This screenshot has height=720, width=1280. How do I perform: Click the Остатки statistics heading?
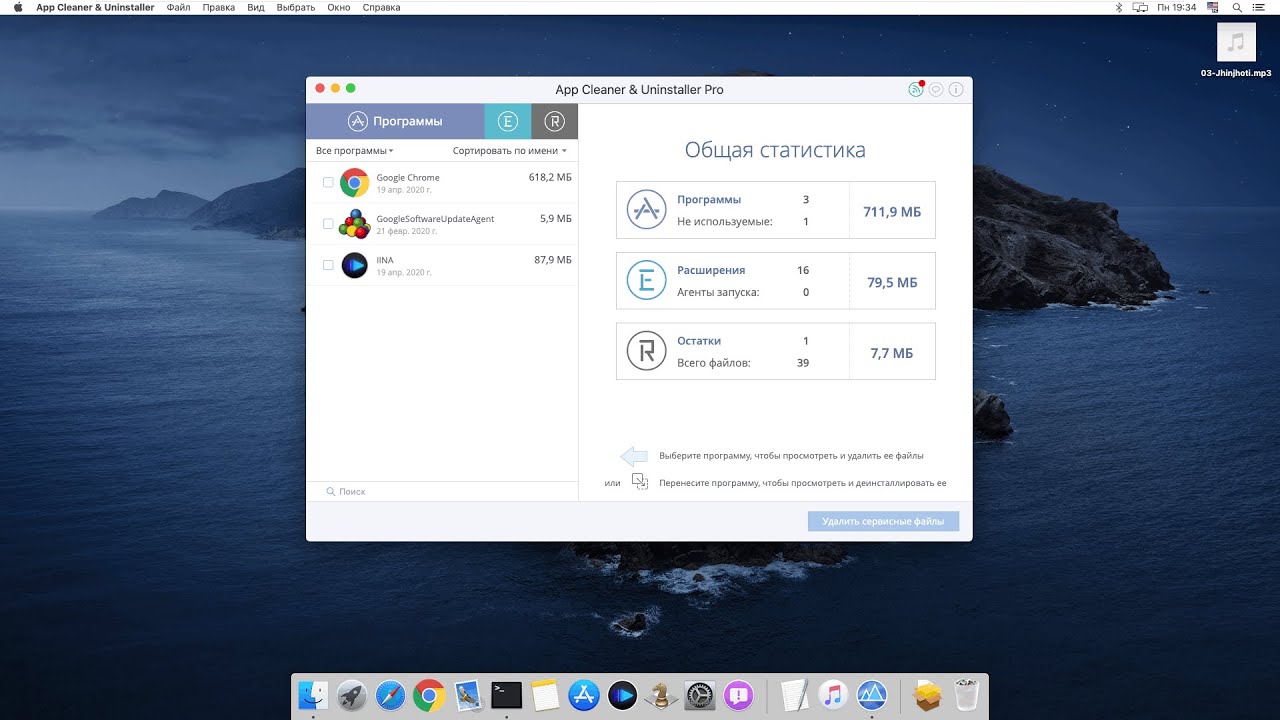tap(699, 341)
